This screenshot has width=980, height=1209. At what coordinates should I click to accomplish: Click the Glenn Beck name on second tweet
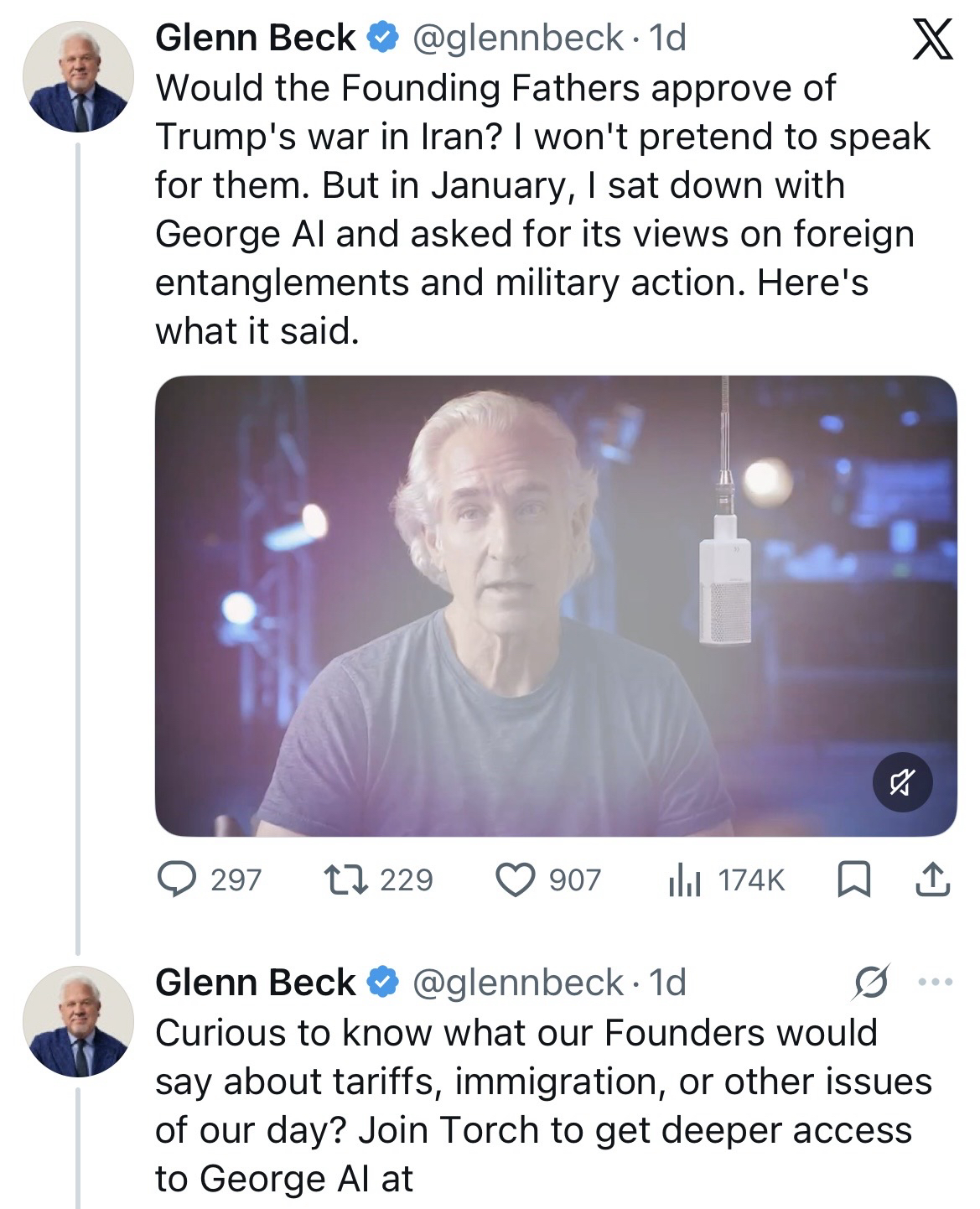point(255,983)
